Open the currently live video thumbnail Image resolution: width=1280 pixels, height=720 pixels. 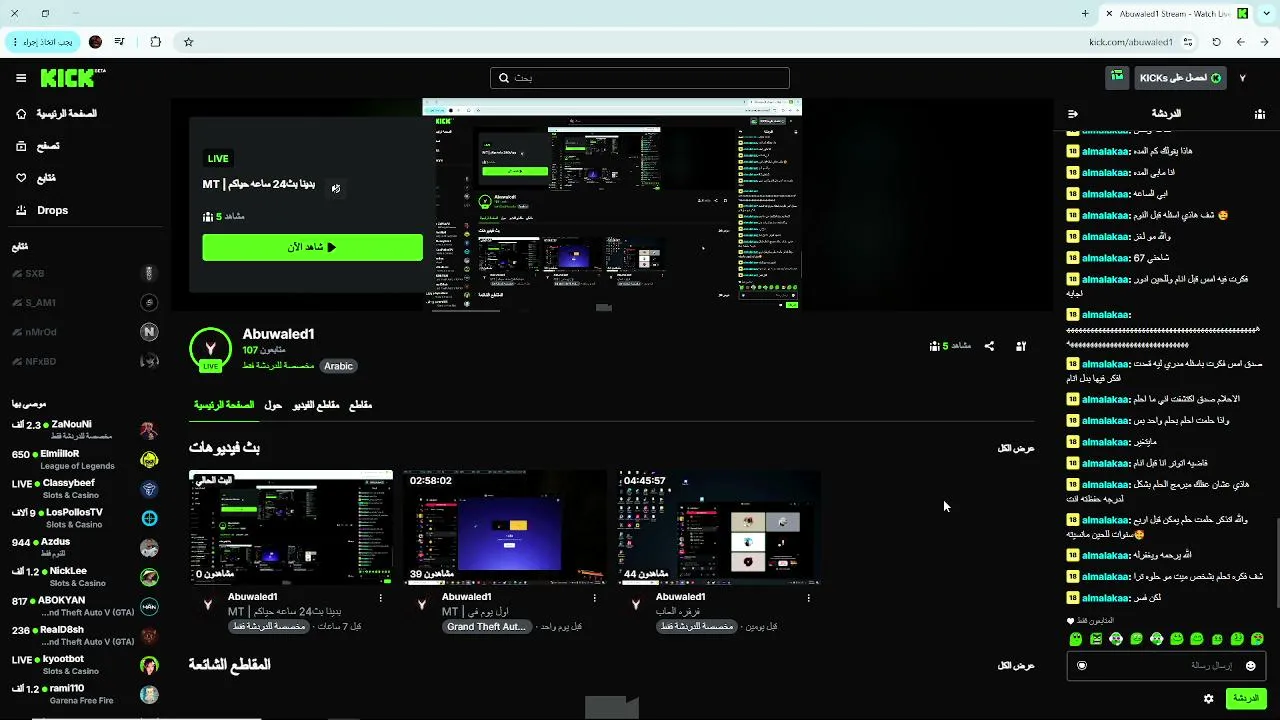(x=291, y=527)
